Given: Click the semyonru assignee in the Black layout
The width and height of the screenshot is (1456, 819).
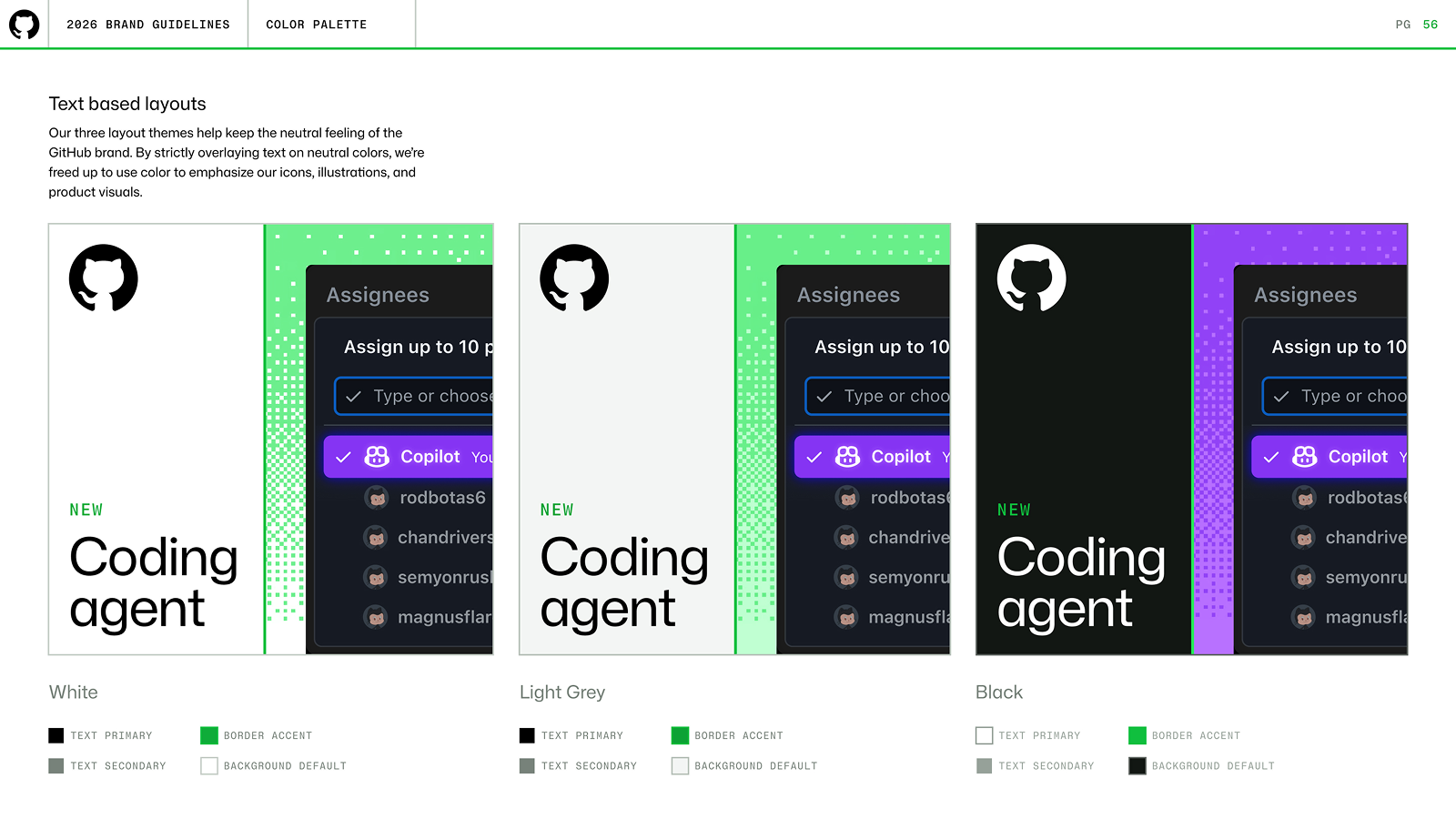Looking at the screenshot, I should point(1365,578).
